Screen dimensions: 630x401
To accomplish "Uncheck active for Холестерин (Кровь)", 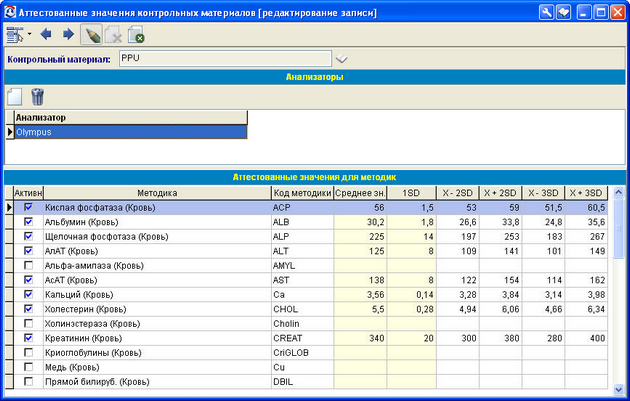I will click(x=28, y=309).
